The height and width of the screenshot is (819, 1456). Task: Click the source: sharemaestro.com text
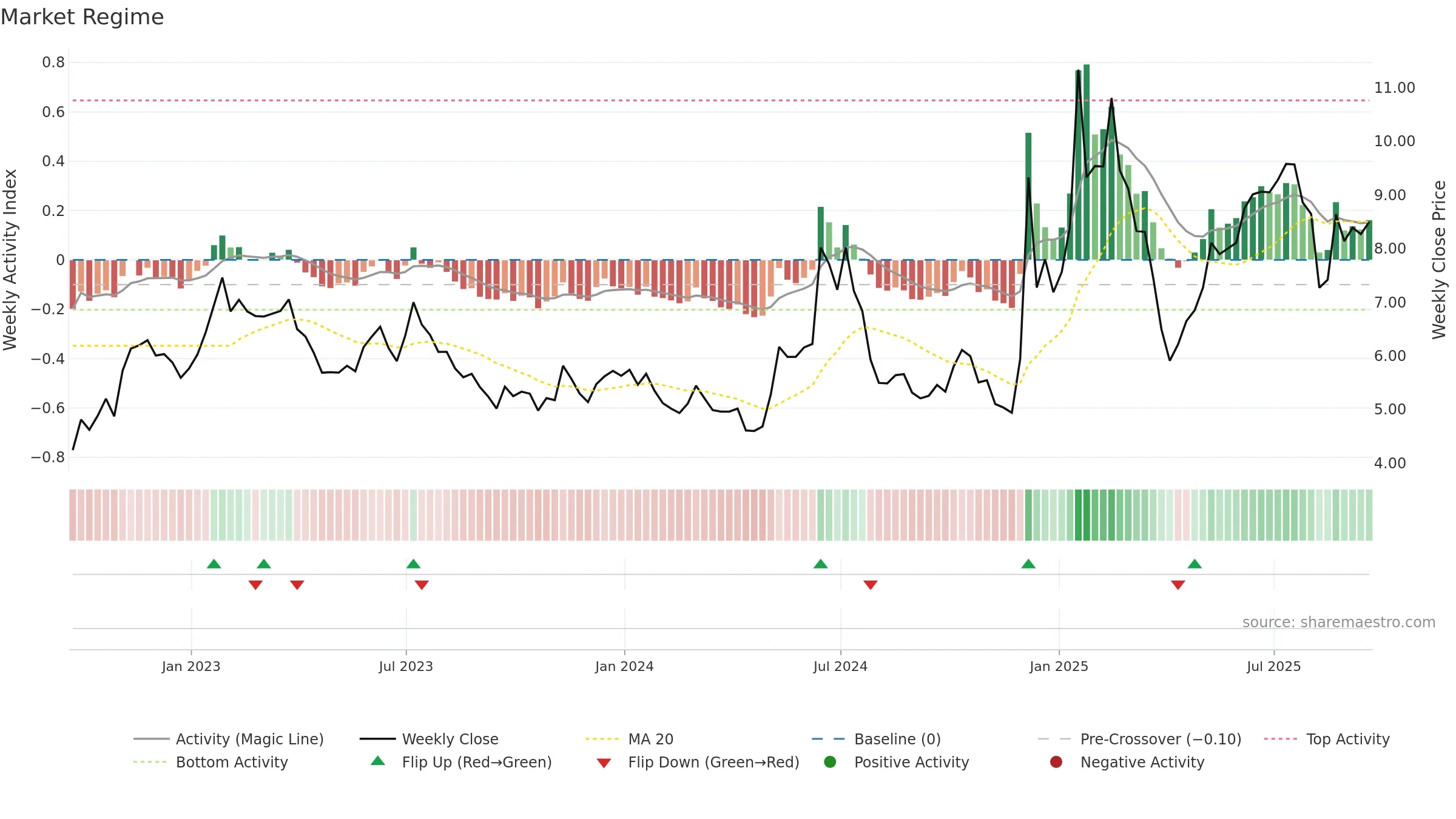(1339, 622)
